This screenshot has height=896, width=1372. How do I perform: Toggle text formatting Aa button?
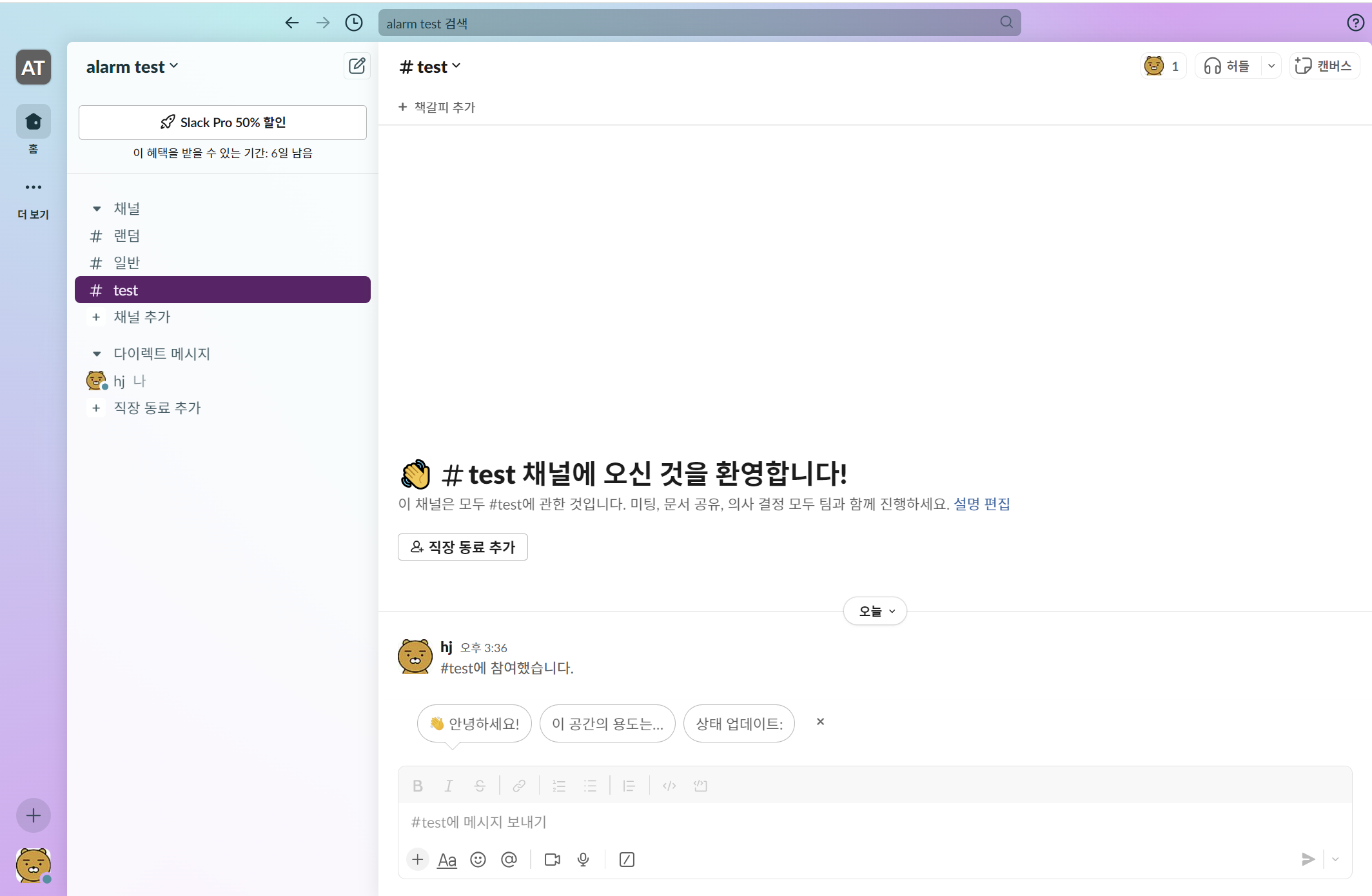pos(447,859)
